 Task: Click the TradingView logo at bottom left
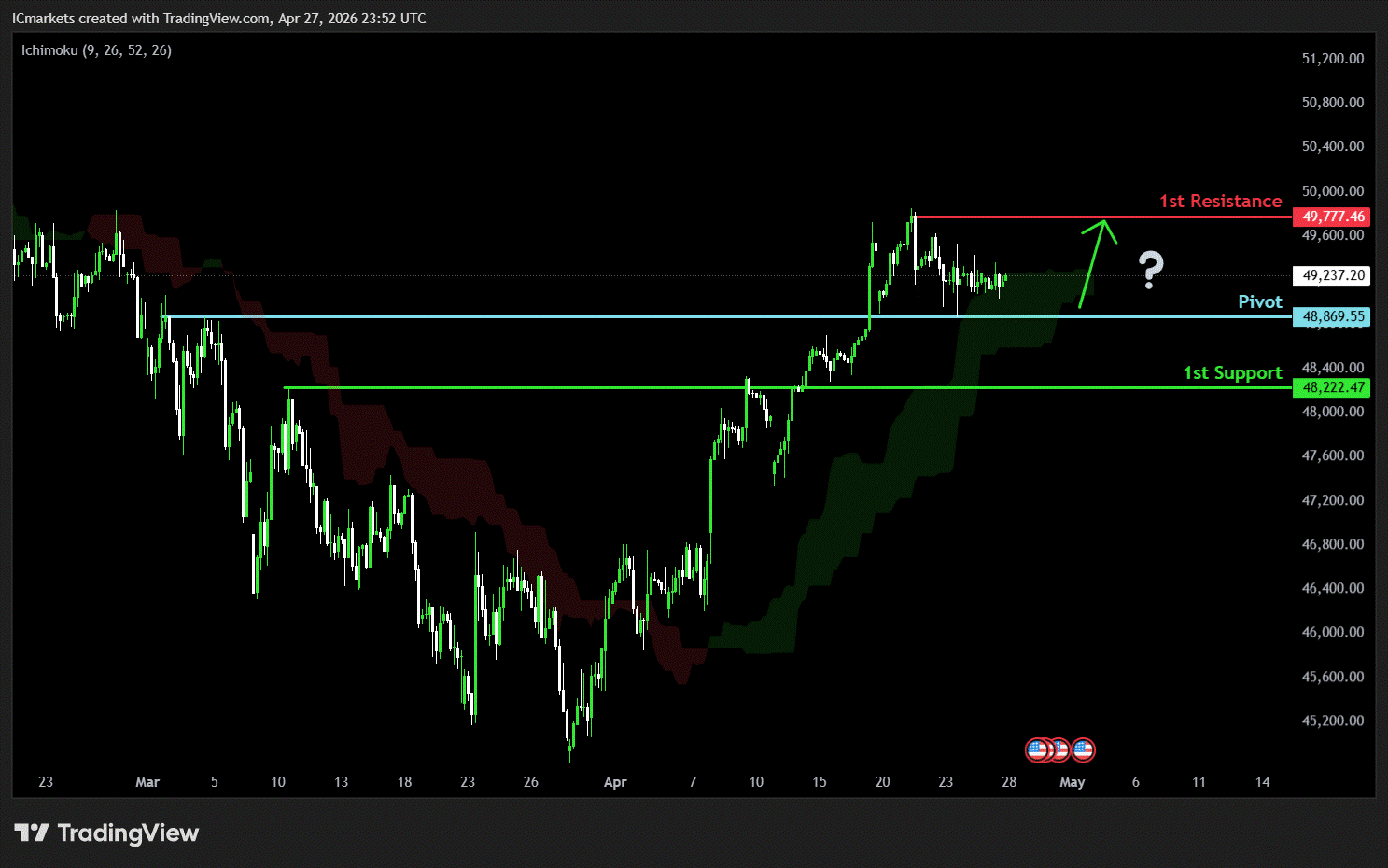pos(107,833)
